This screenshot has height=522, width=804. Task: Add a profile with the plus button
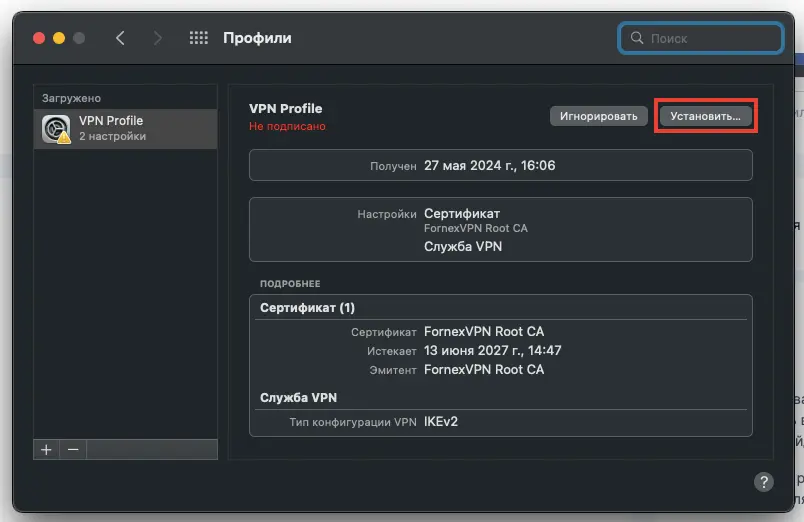coord(46,450)
